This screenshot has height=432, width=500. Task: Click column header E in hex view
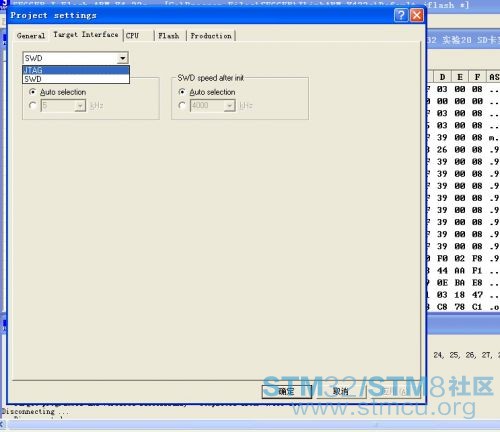460,77
